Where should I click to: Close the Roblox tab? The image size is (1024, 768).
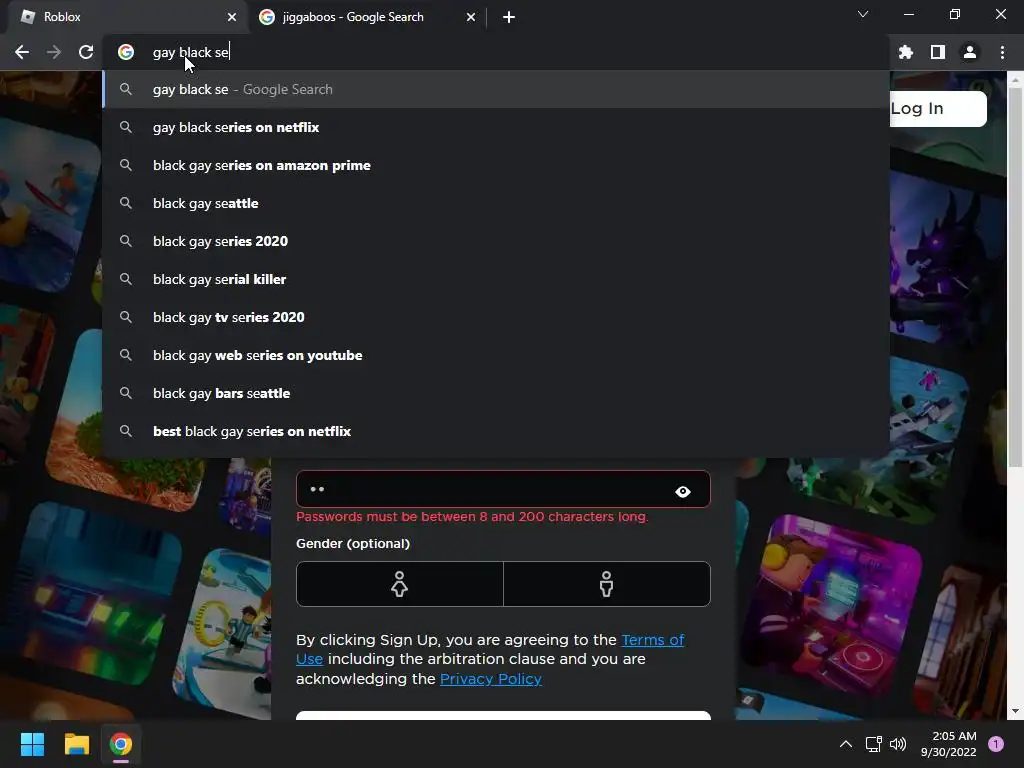coord(232,17)
